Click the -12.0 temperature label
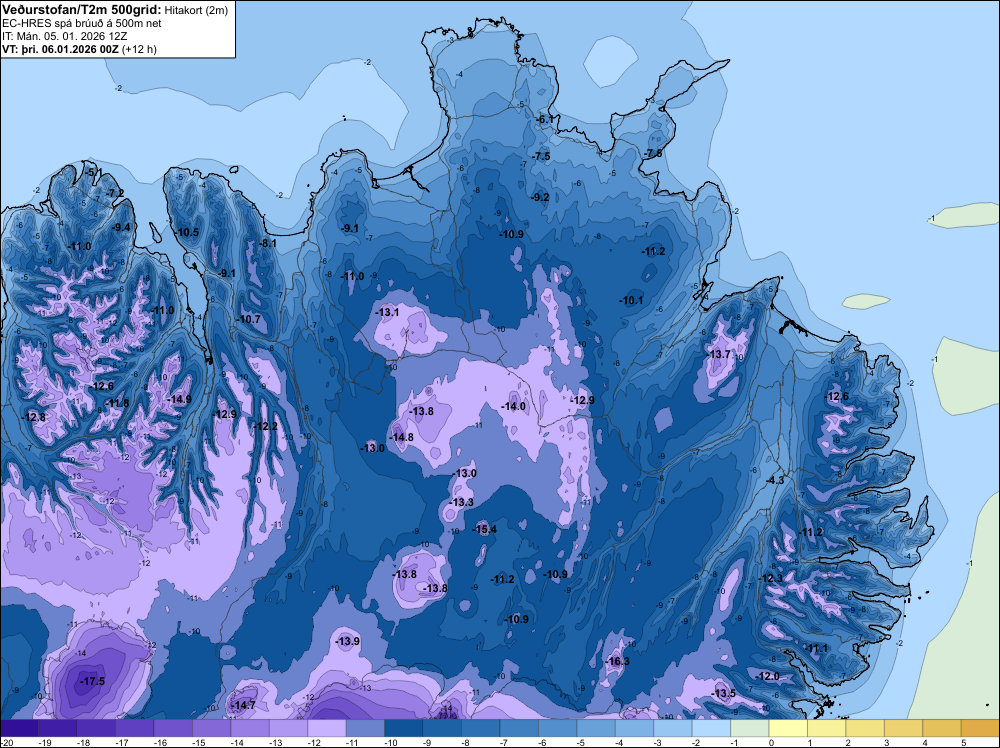The width and height of the screenshot is (1000, 748). tap(767, 676)
